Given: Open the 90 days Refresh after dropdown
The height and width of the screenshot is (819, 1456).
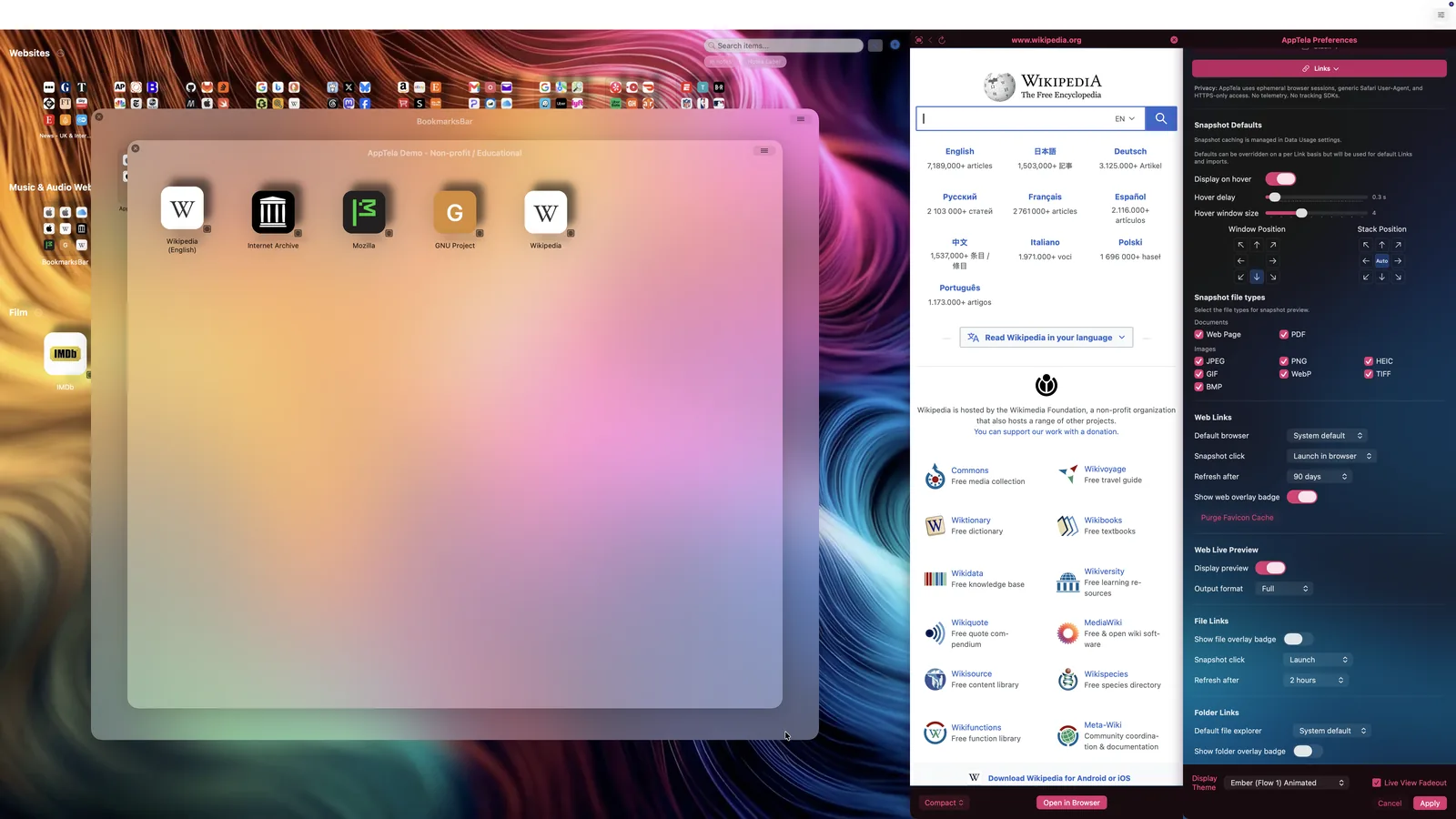Looking at the screenshot, I should pos(1320,477).
